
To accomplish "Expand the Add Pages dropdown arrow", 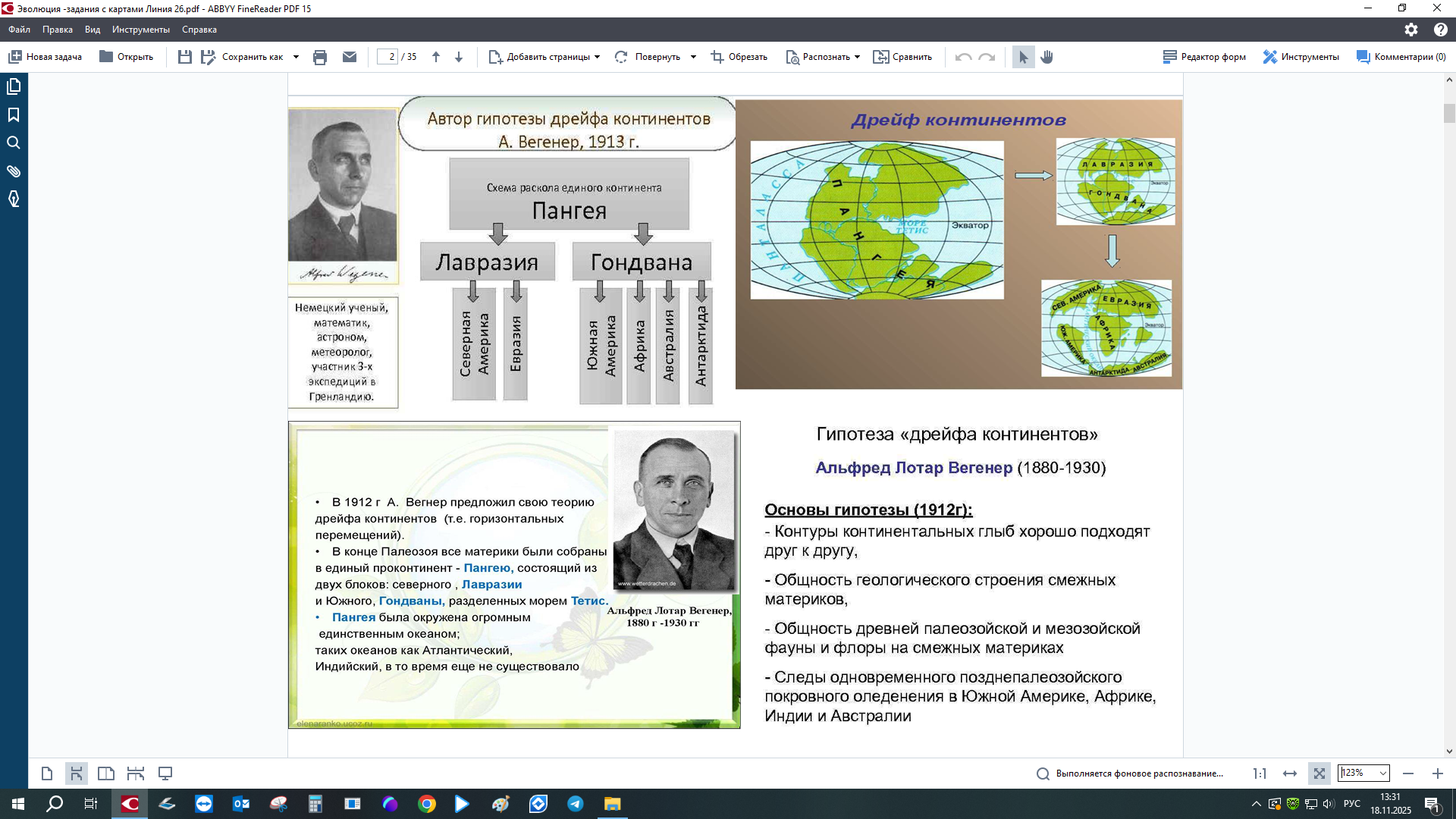I will click(x=598, y=57).
